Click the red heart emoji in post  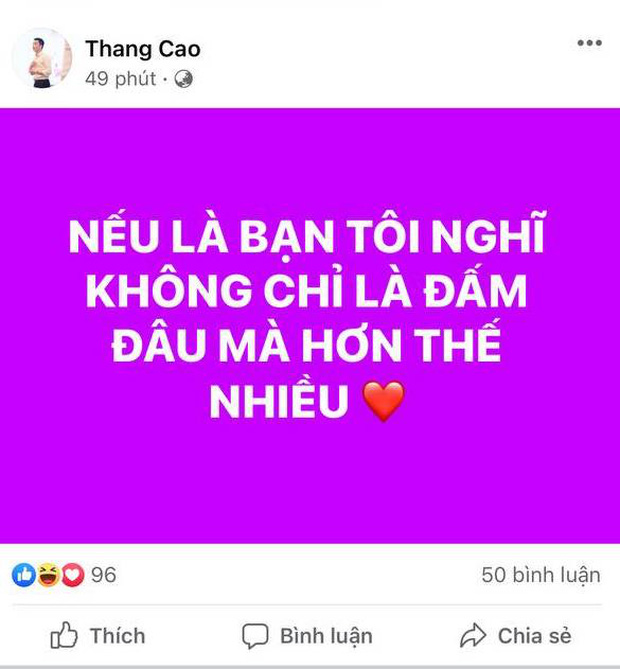[383, 401]
